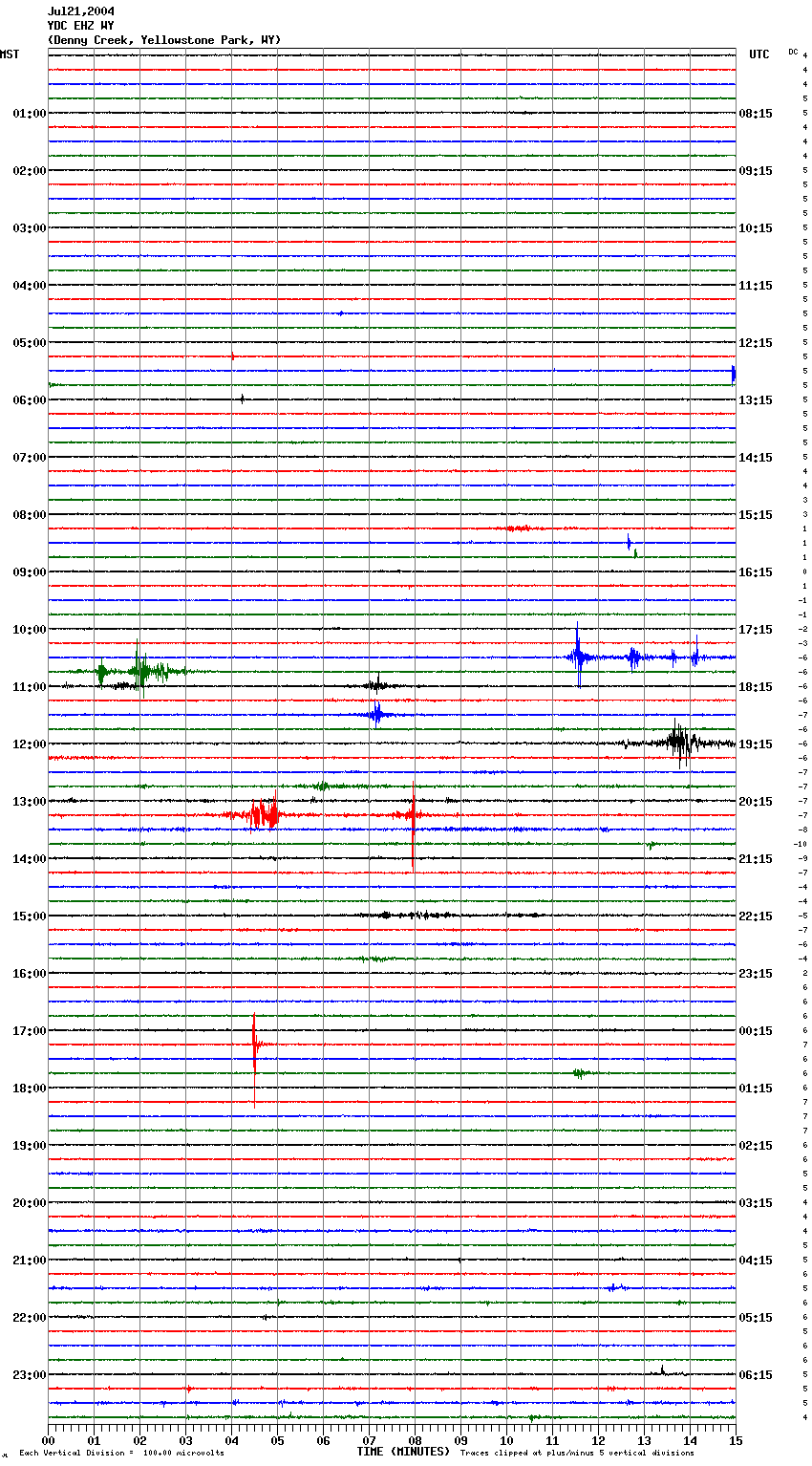812x1466 pixels.
Task: Select the 10:00 MST time label
Action: [30, 630]
